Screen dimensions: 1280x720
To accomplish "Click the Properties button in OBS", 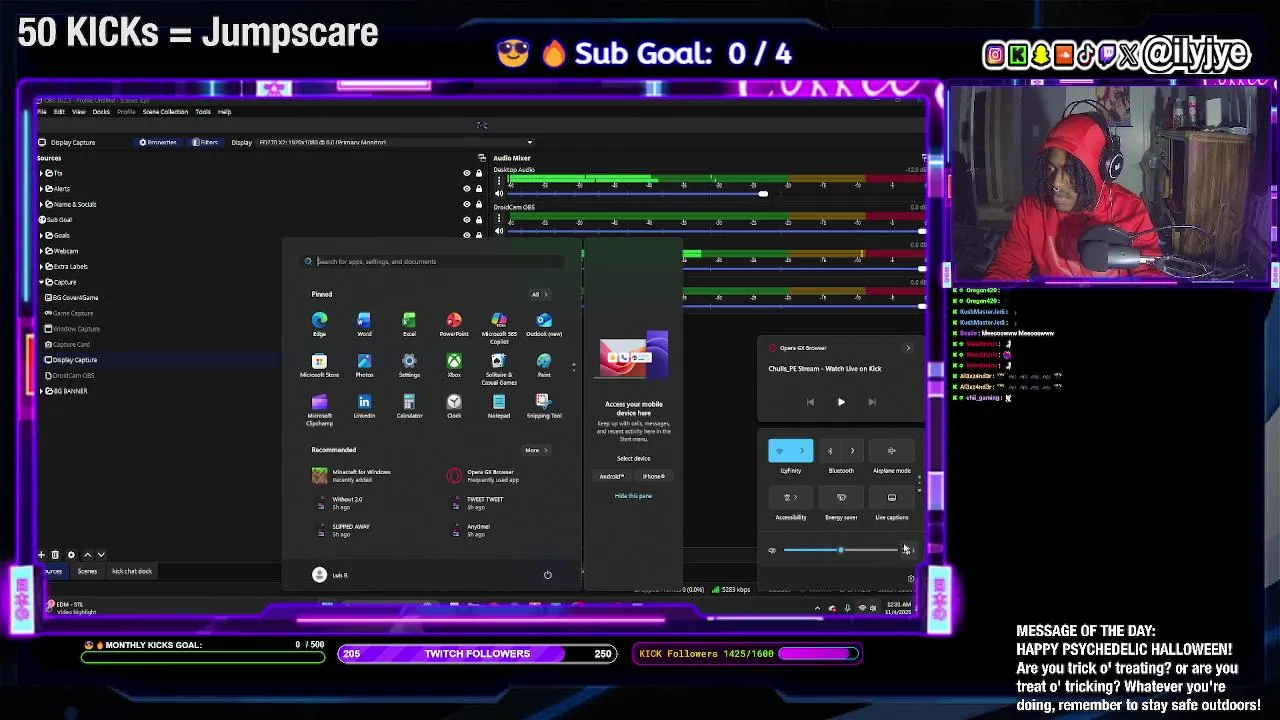I will pos(159,142).
